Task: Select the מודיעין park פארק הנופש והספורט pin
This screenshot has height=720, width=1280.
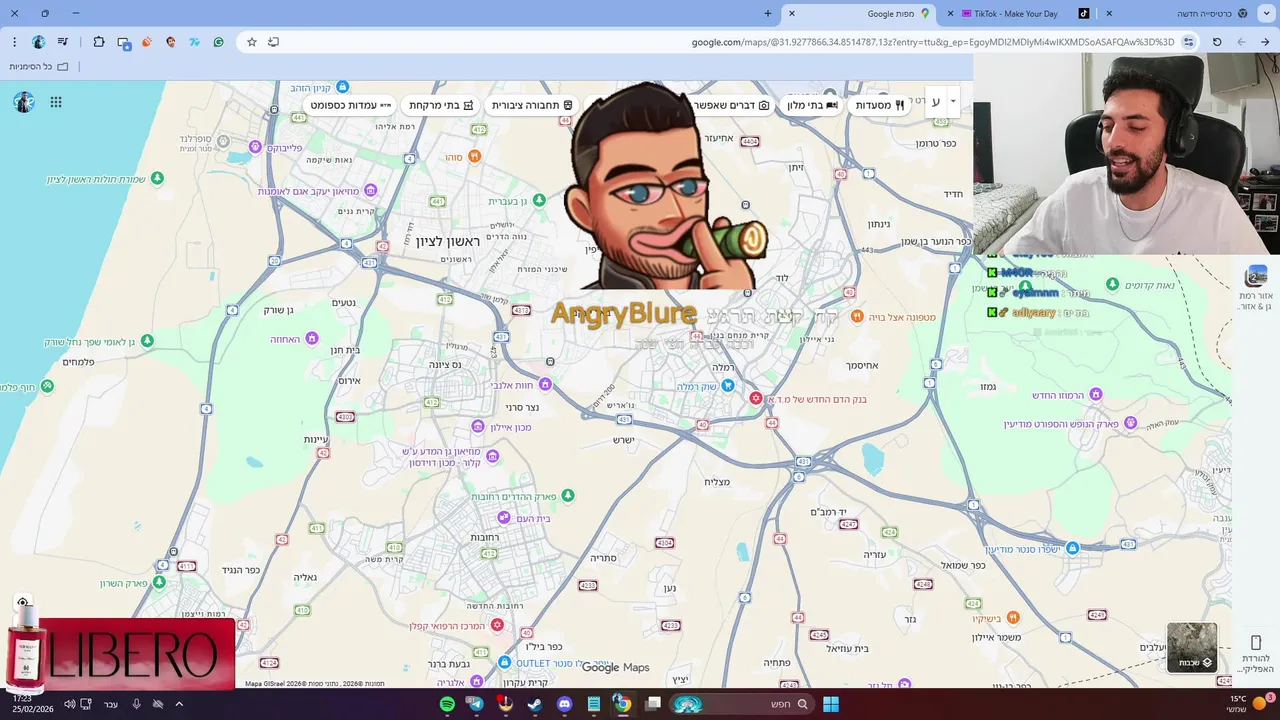Action: (x=1130, y=424)
